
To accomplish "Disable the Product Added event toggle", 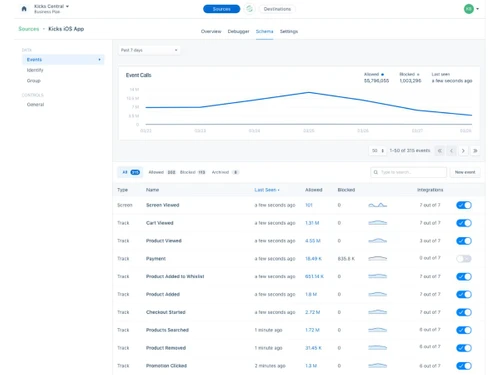I will [x=464, y=294].
